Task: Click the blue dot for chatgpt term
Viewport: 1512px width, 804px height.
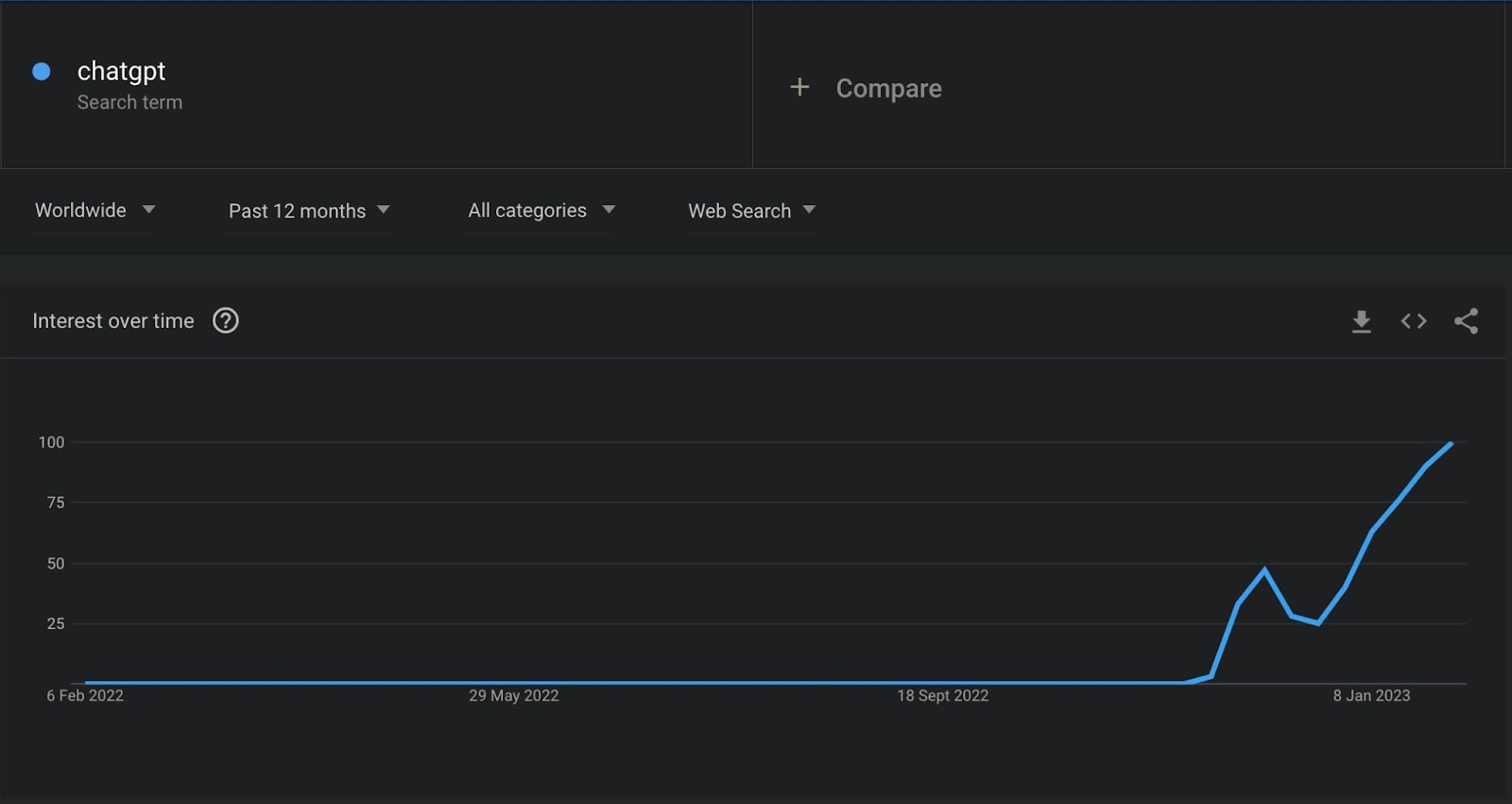Action: [x=42, y=71]
